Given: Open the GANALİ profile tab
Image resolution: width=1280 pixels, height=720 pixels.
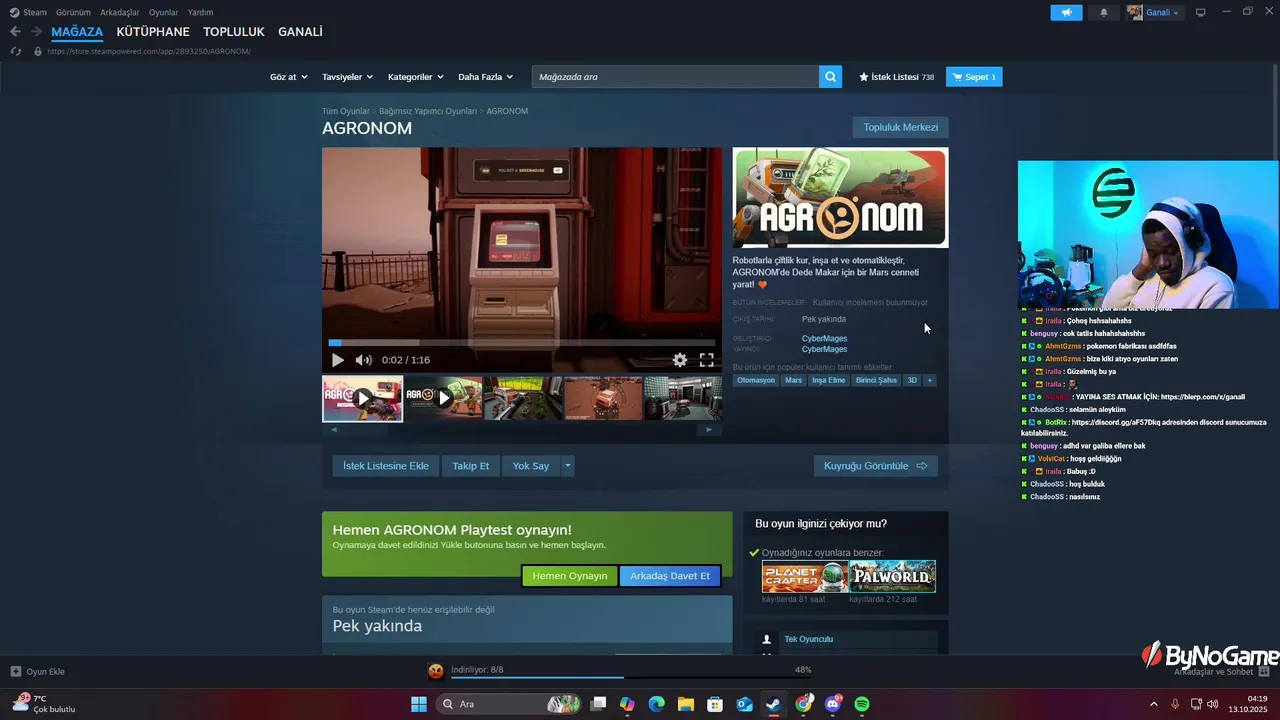Looking at the screenshot, I should 300,32.
